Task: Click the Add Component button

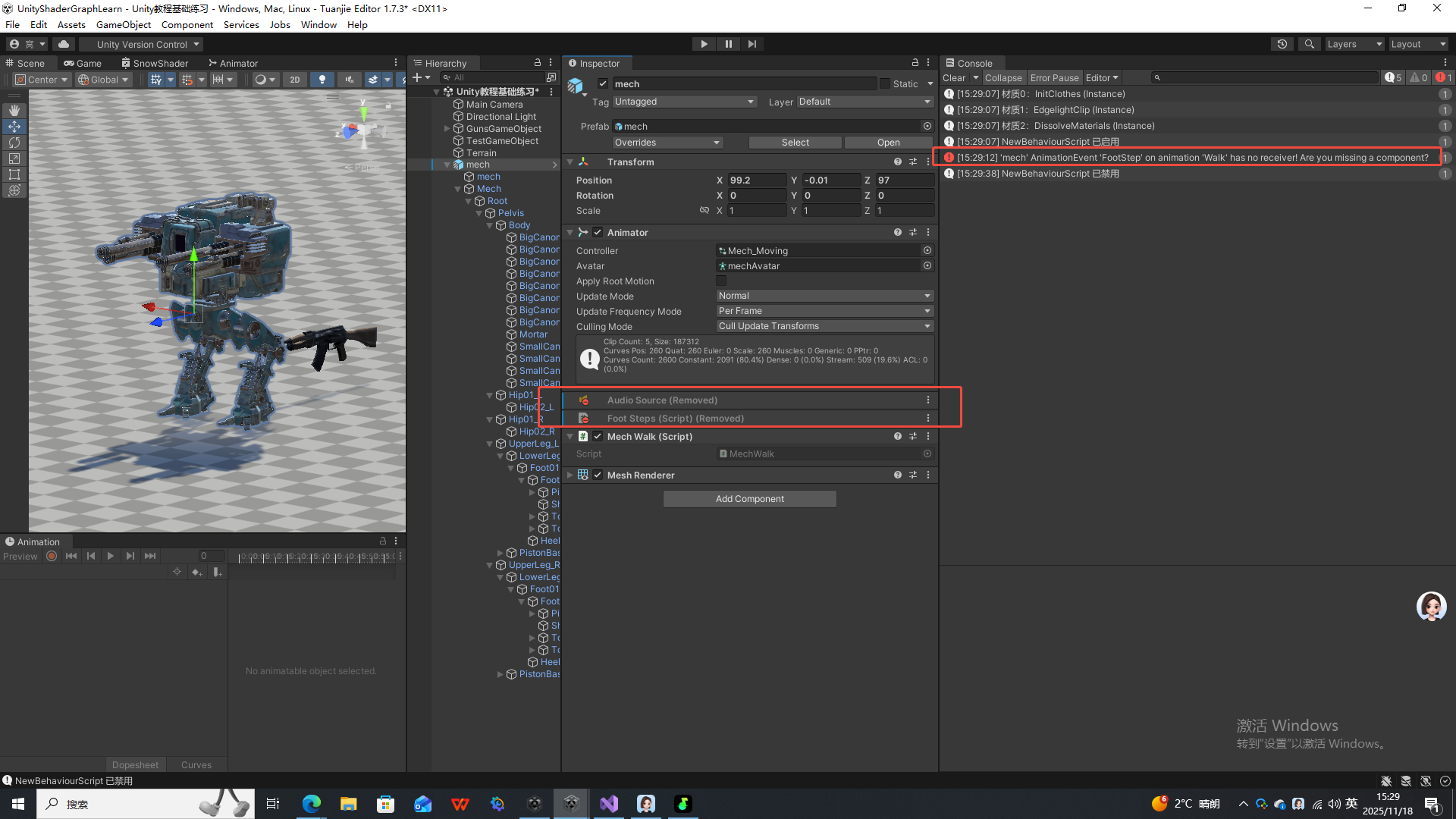Action: [749, 499]
